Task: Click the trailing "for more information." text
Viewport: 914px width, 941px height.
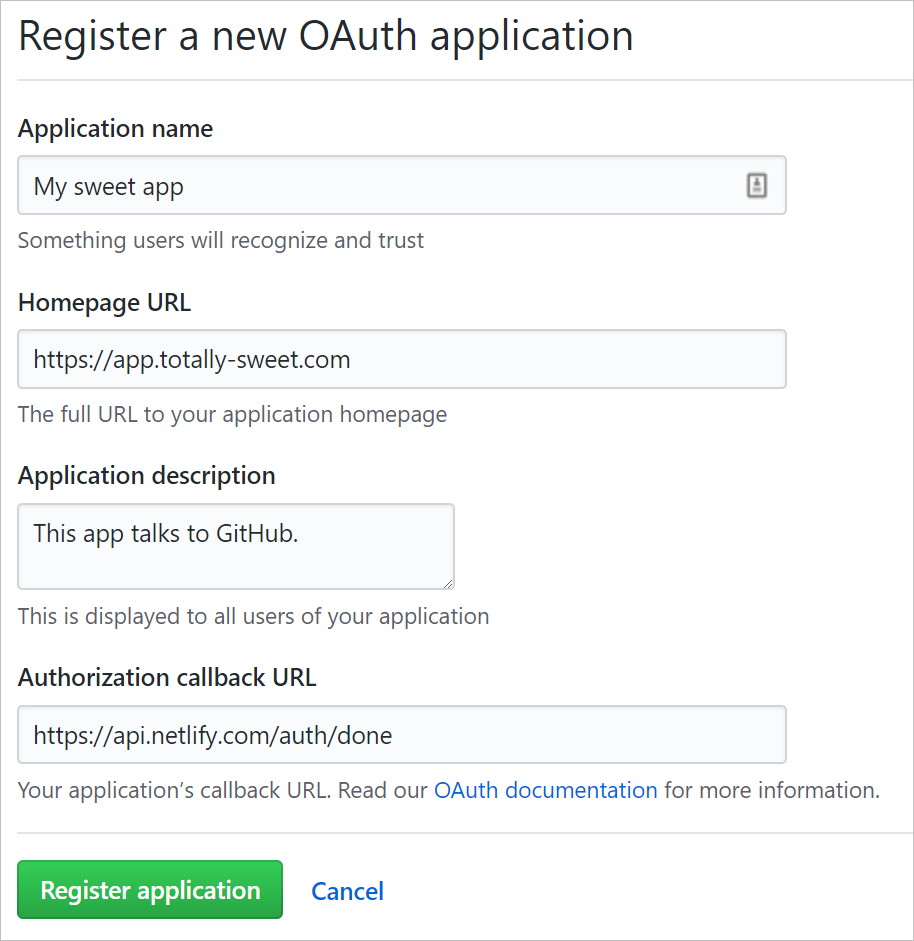Action: (x=771, y=790)
